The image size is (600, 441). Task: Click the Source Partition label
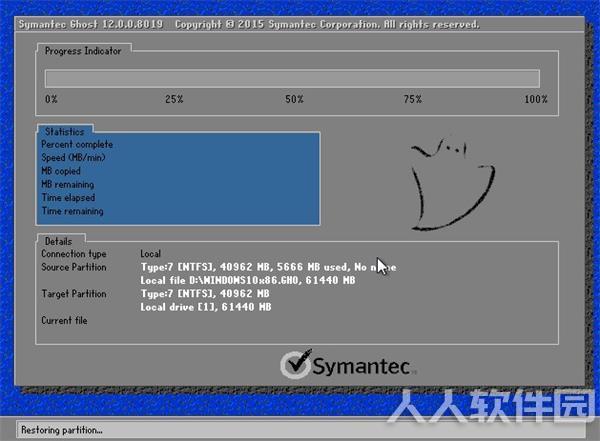[x=74, y=267]
